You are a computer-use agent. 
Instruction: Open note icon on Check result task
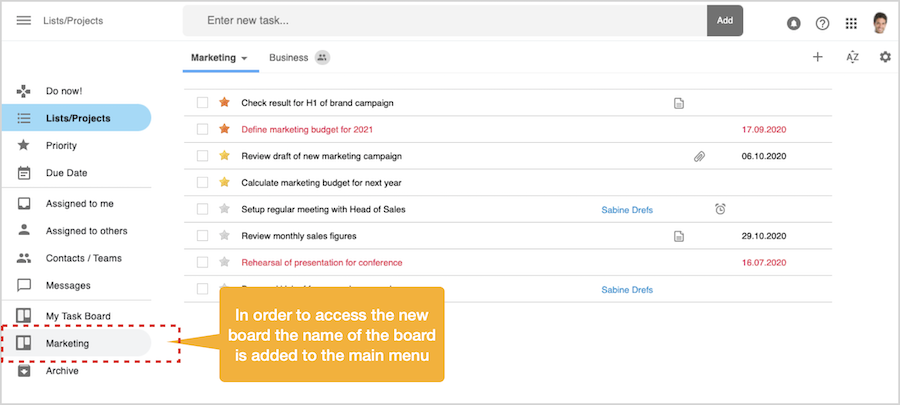click(678, 103)
